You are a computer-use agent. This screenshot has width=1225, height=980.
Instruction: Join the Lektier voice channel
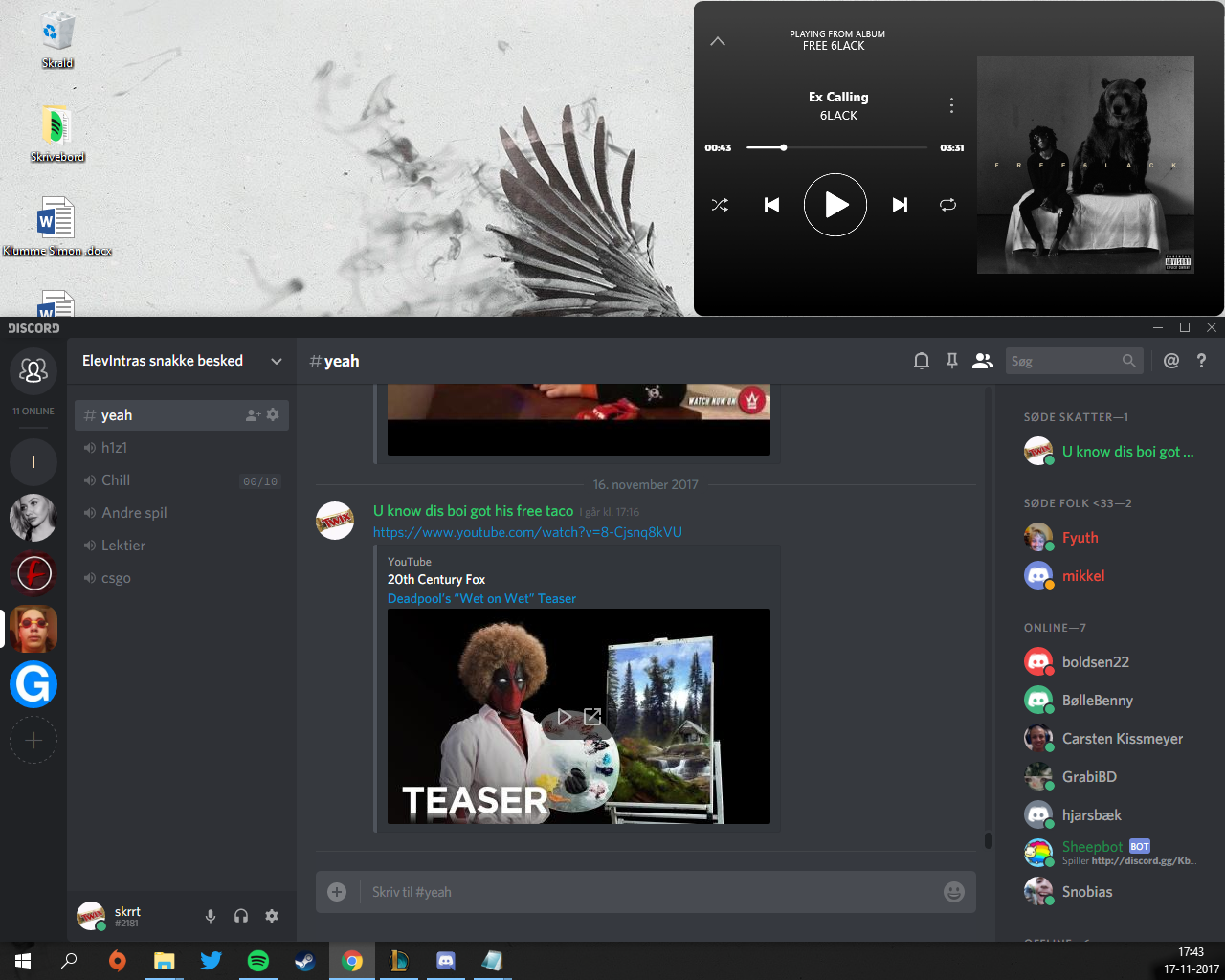[182, 546]
